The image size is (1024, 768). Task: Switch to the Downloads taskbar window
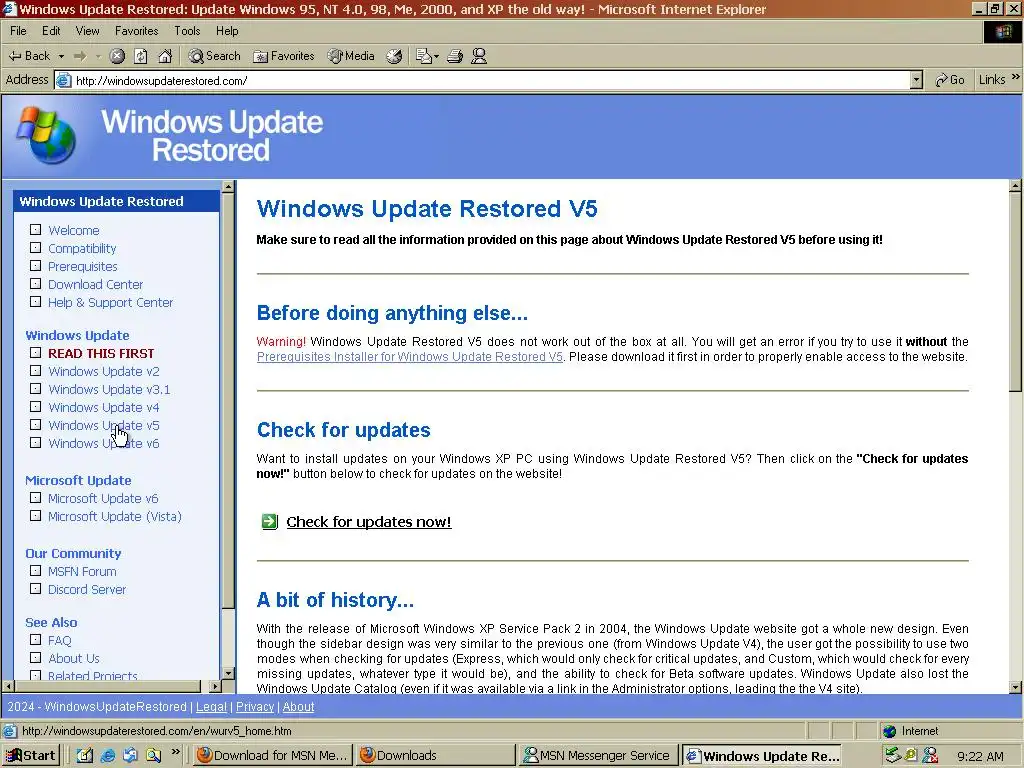[x=434, y=756]
